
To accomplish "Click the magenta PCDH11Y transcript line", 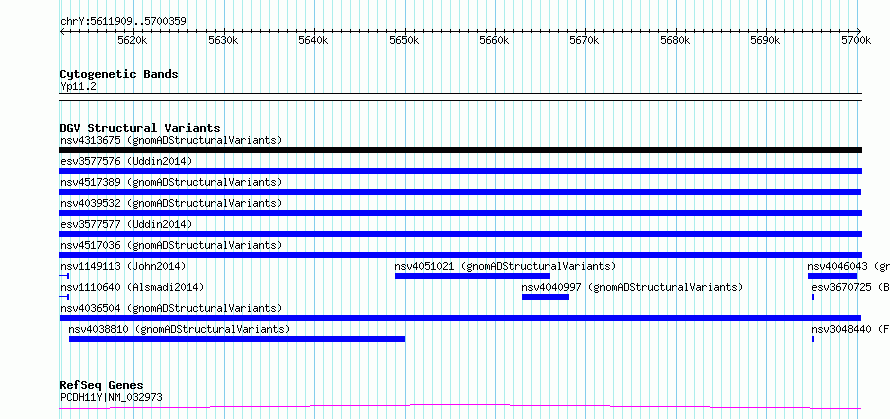I will (460, 406).
